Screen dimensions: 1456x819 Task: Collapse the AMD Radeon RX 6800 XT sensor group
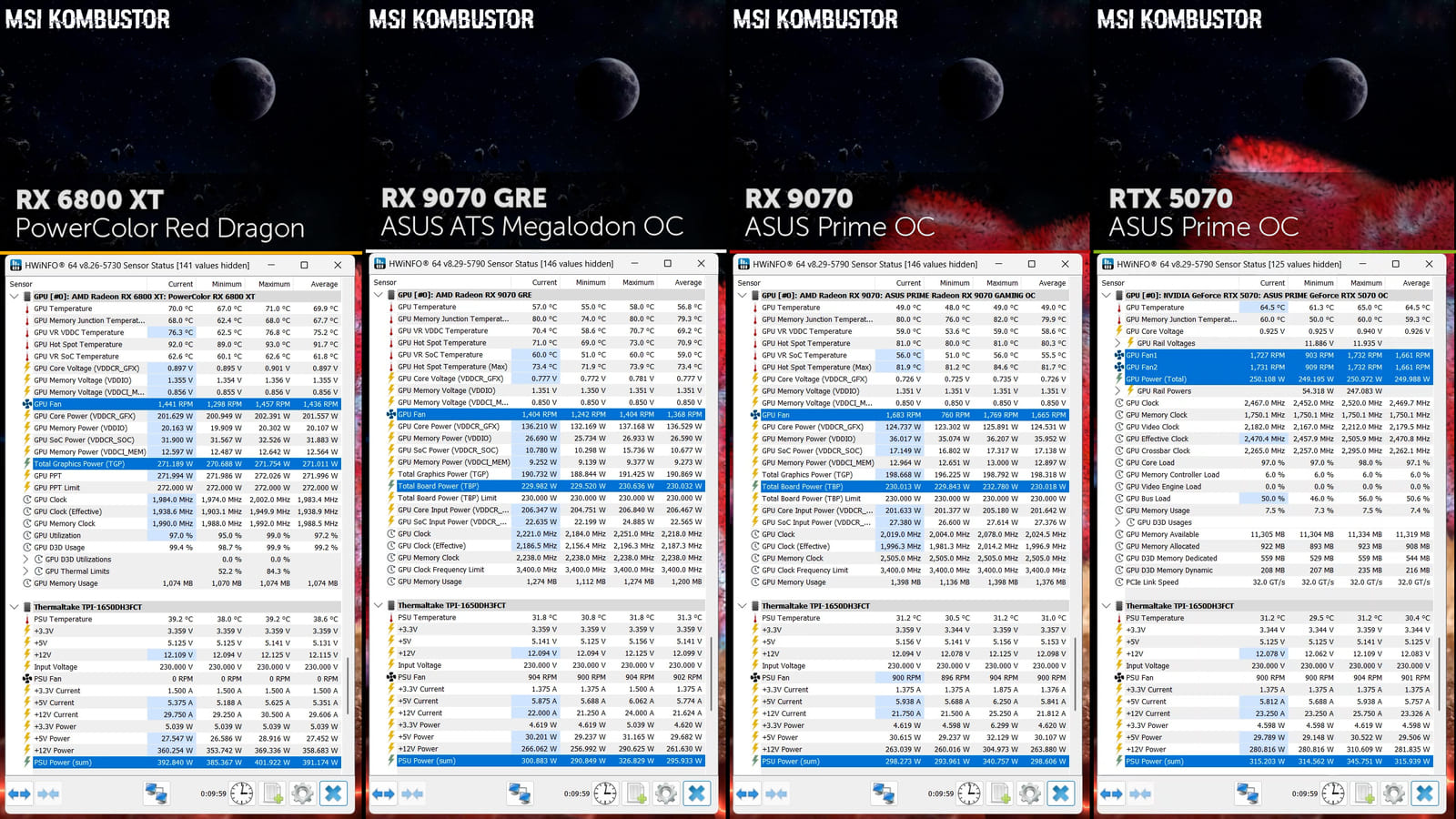coord(14,297)
